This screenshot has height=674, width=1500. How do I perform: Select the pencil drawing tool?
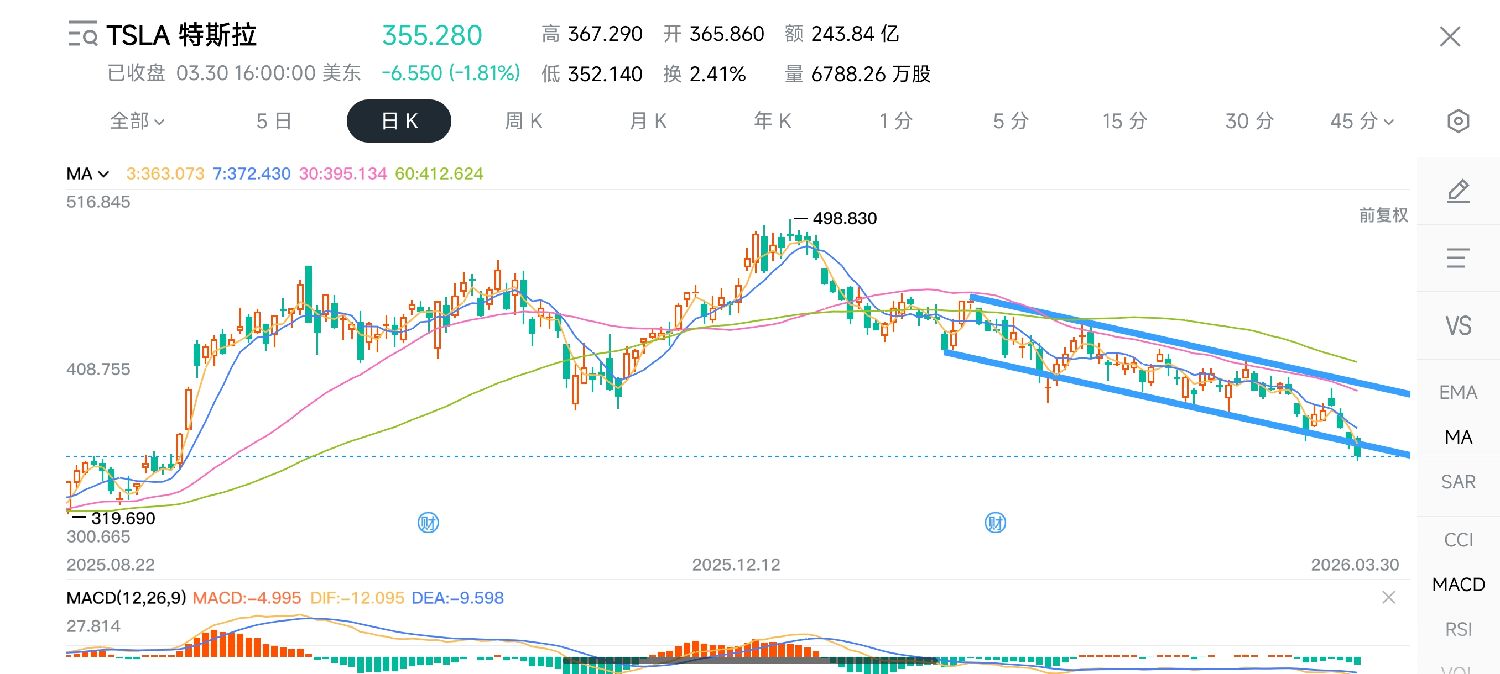[x=1458, y=191]
